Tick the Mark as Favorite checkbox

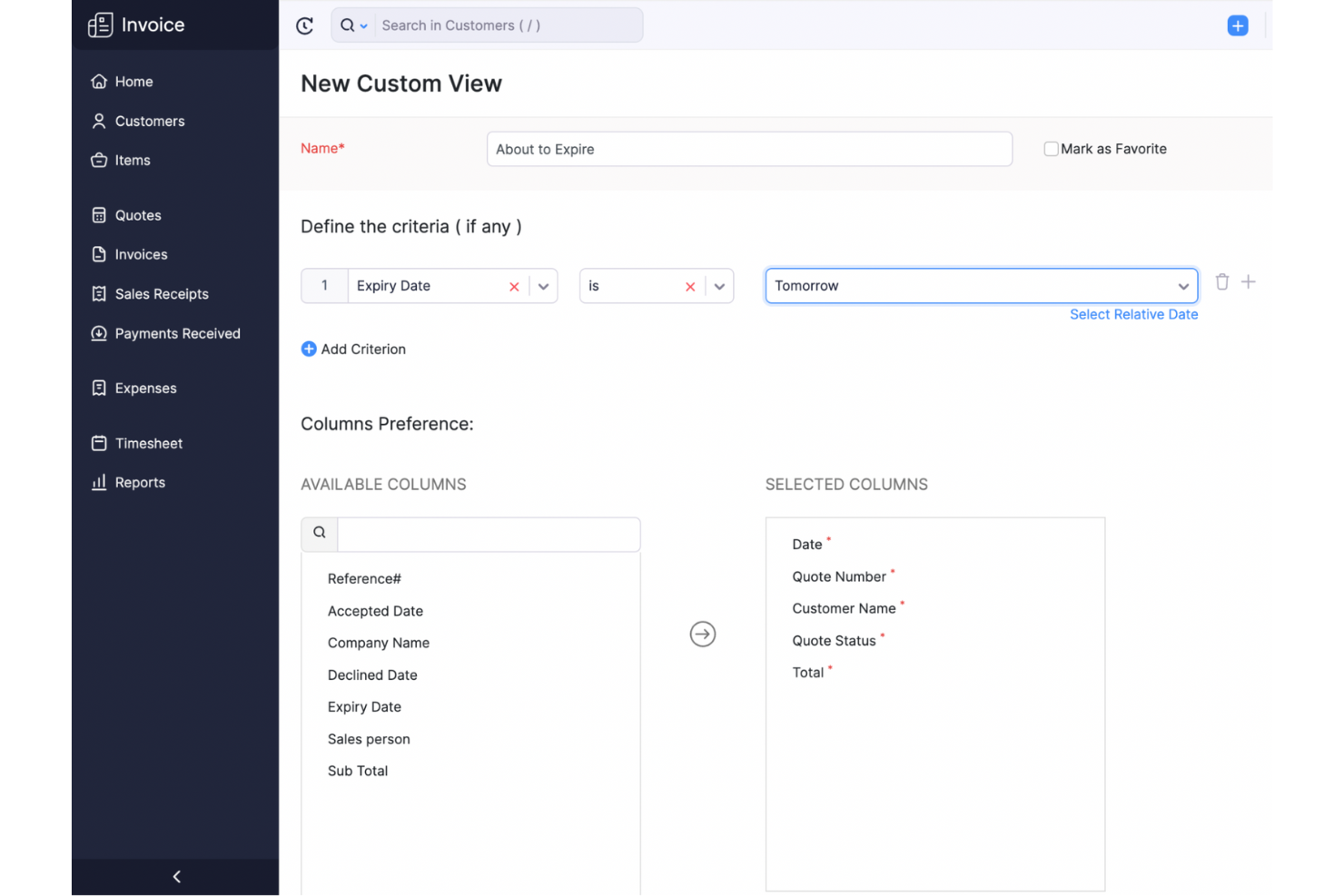pos(1051,149)
